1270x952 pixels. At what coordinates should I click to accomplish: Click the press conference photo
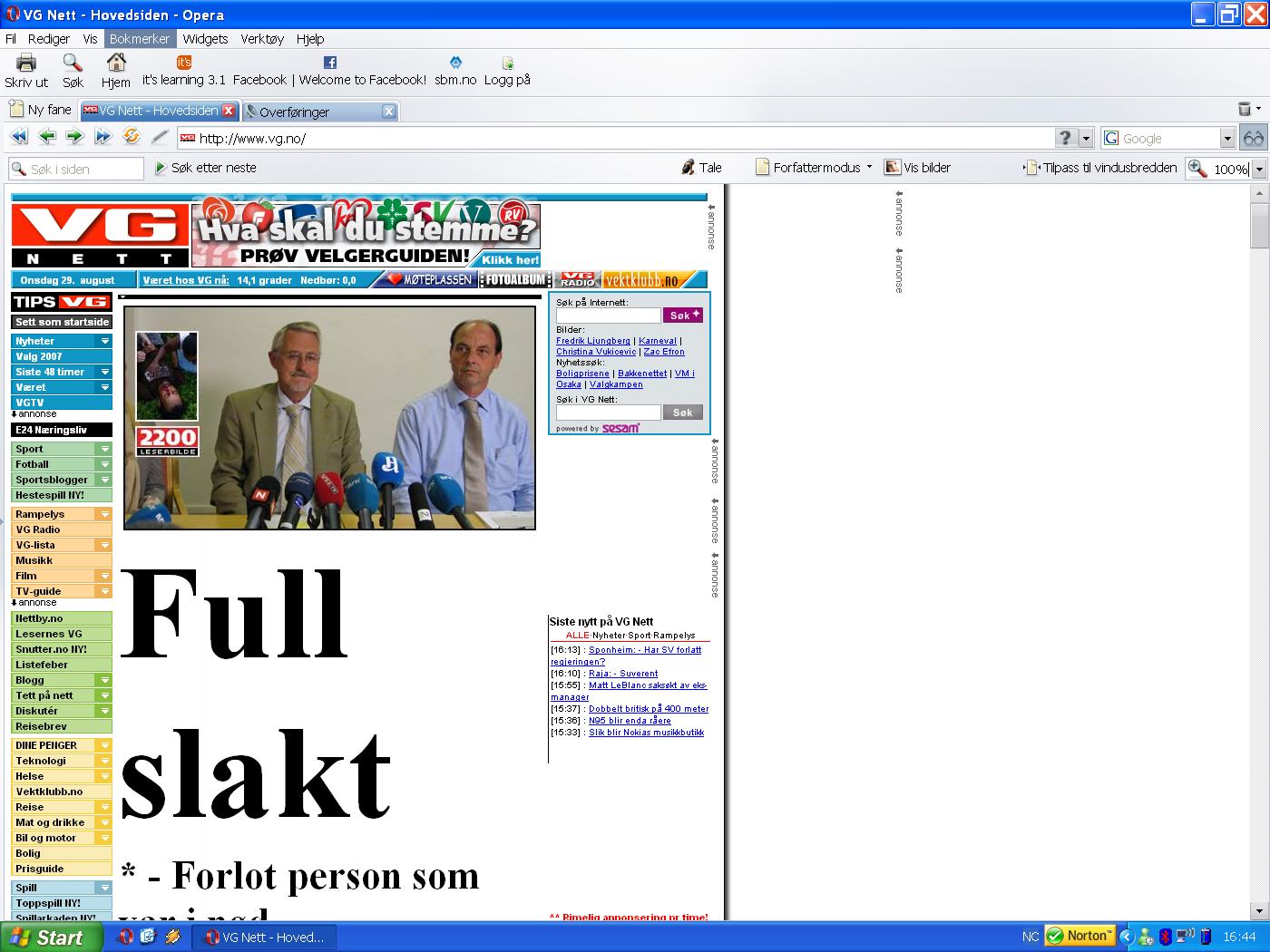tap(330, 418)
